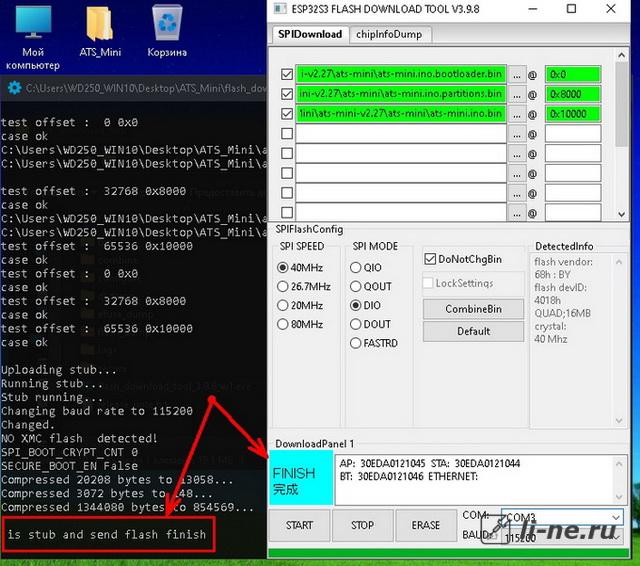
Task: Uncheck the ats-mini.ino.bin file checkbox
Action: pyautogui.click(x=287, y=113)
